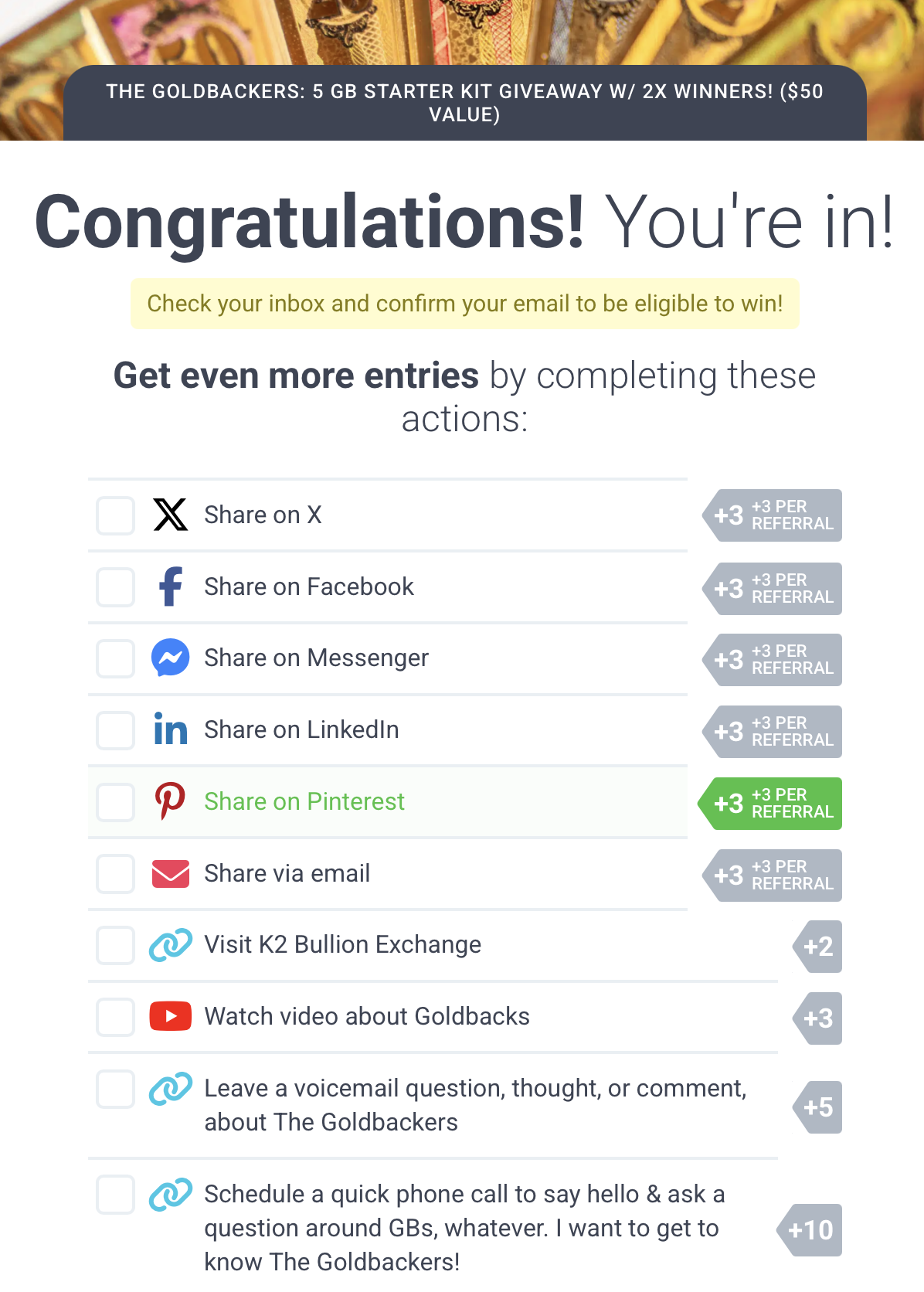Click the Pinterest logo icon
The image size is (924, 1292).
tap(170, 801)
